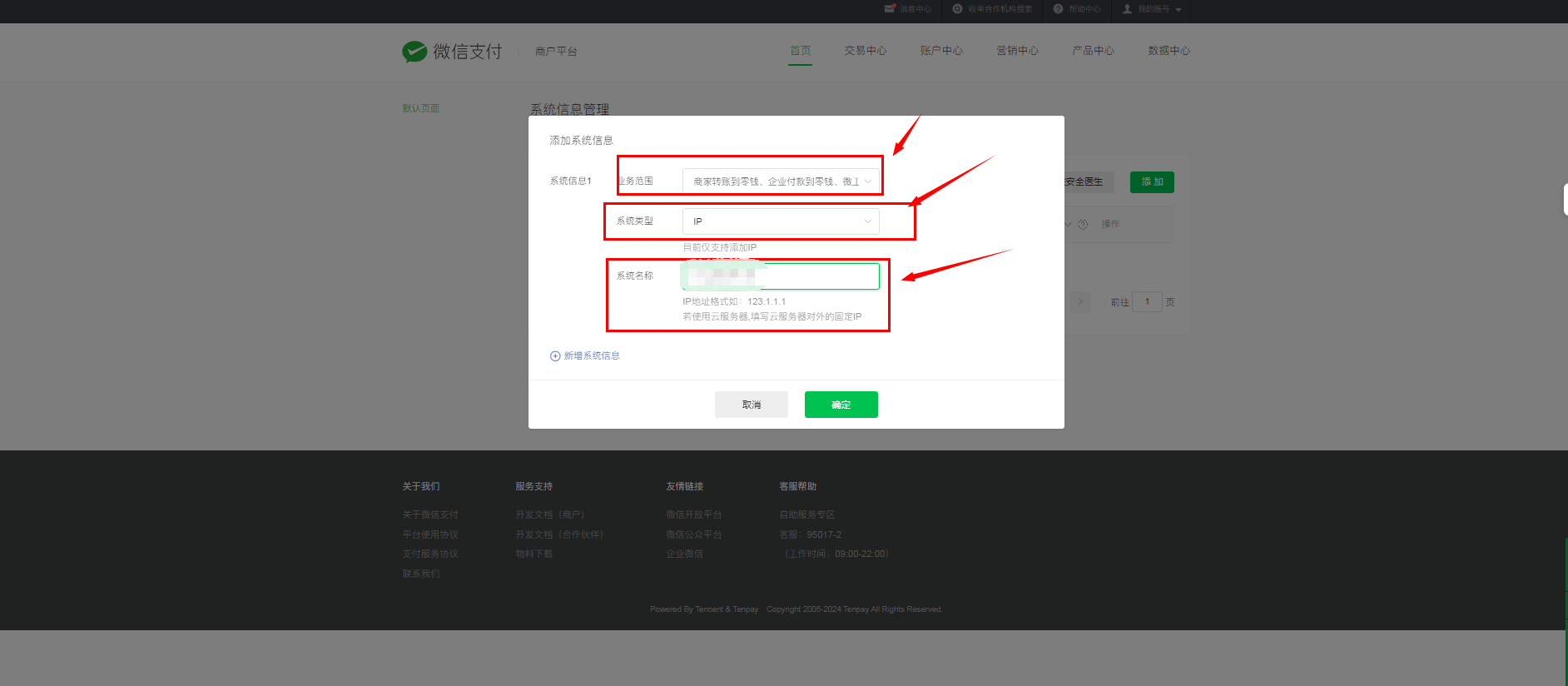1568x686 pixels.
Task: Click the help icon next to 操作 column
Action: [x=1083, y=225]
